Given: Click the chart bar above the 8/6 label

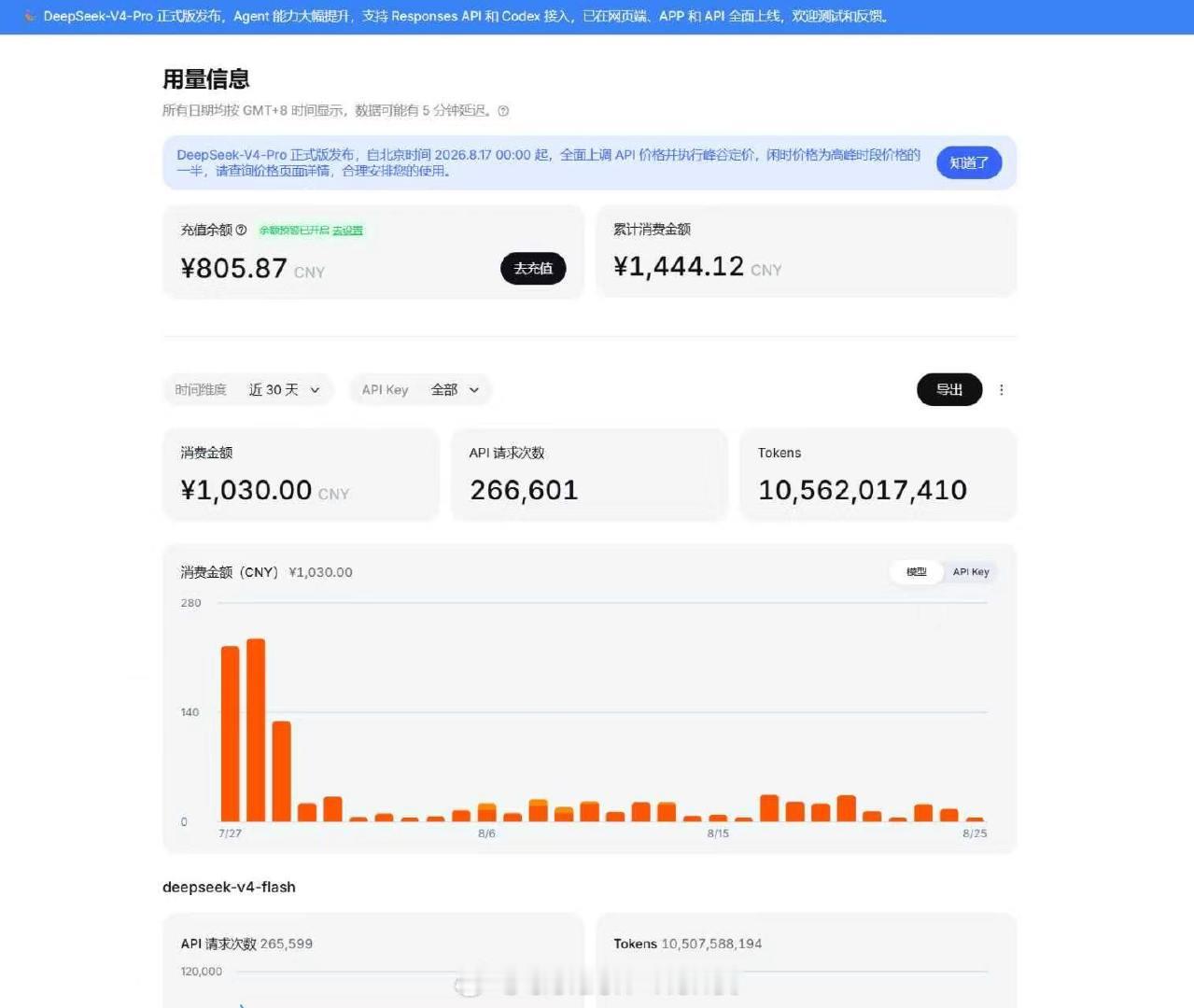Looking at the screenshot, I should [x=487, y=813].
